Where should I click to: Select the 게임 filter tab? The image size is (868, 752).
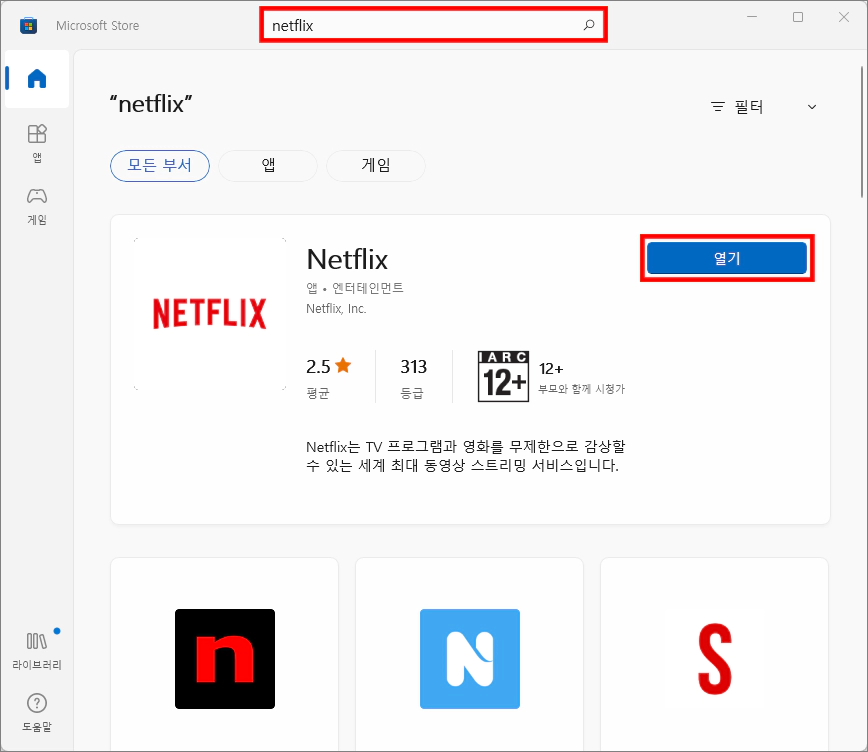coord(376,166)
